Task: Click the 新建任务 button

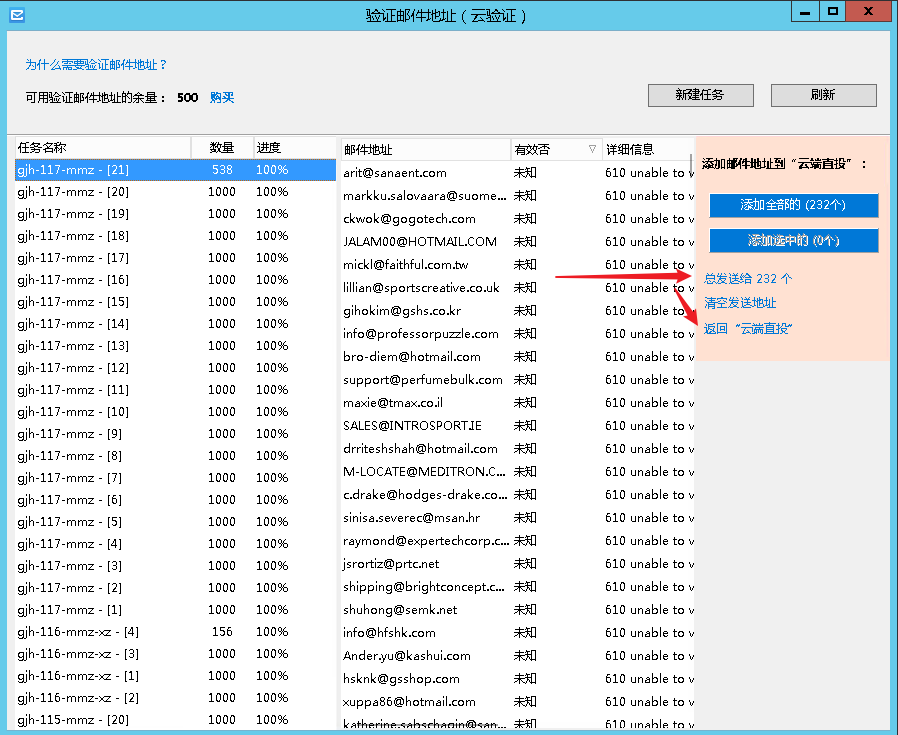Action: [x=700, y=95]
